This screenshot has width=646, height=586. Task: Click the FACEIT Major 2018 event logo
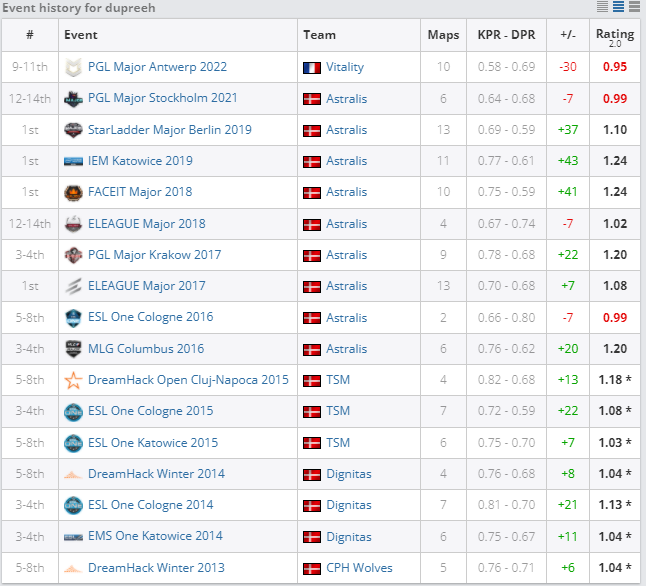73,192
